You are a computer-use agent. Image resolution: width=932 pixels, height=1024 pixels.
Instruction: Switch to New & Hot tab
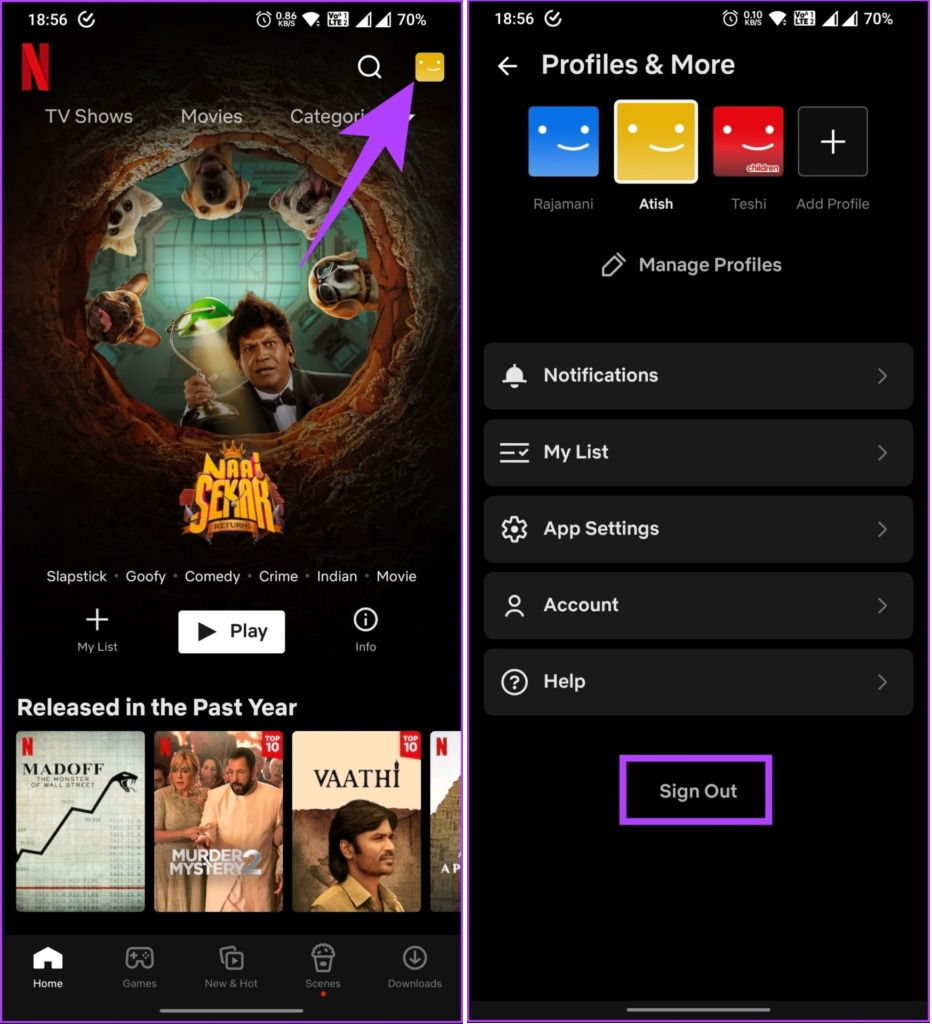coord(231,967)
